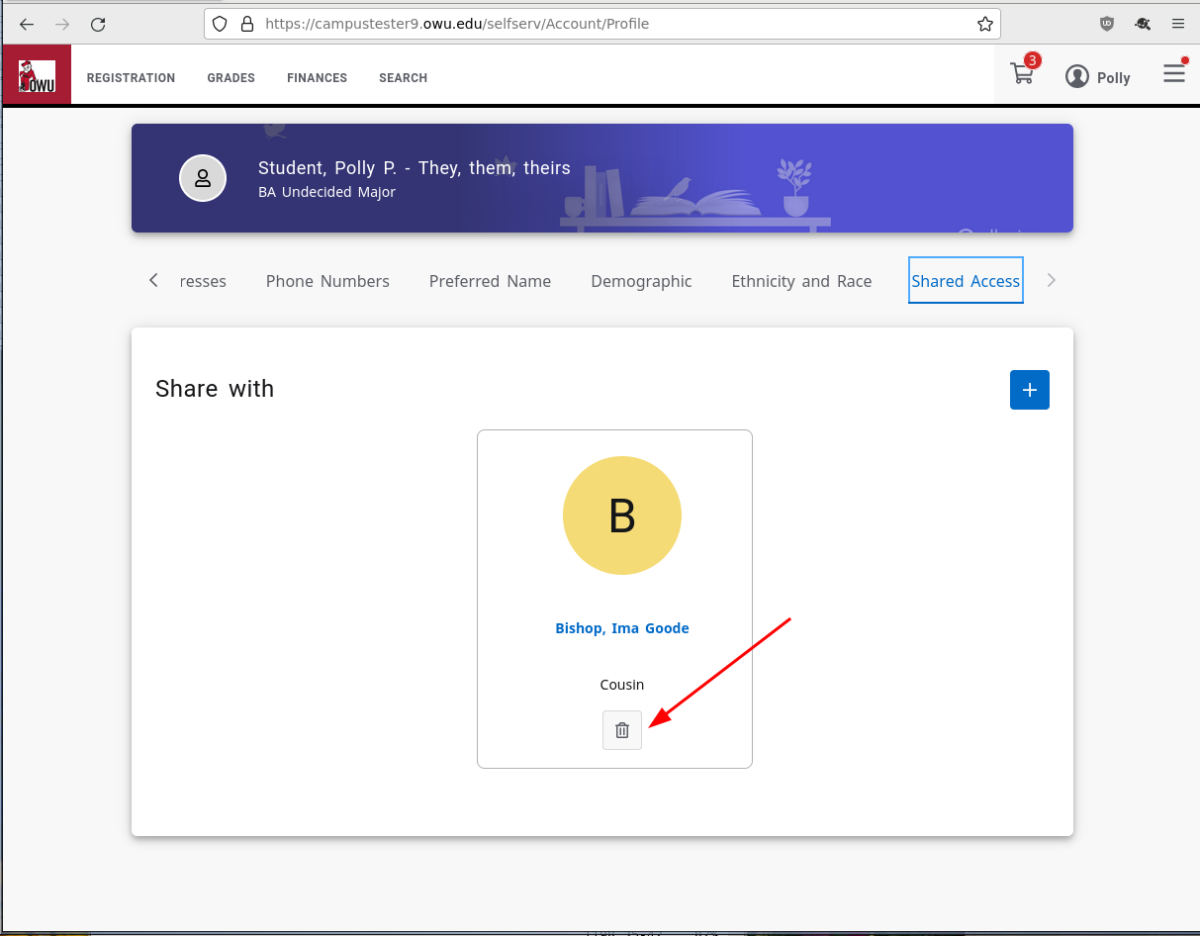The image size is (1200, 936).
Task: Click the padlock site security icon
Action: point(247,24)
